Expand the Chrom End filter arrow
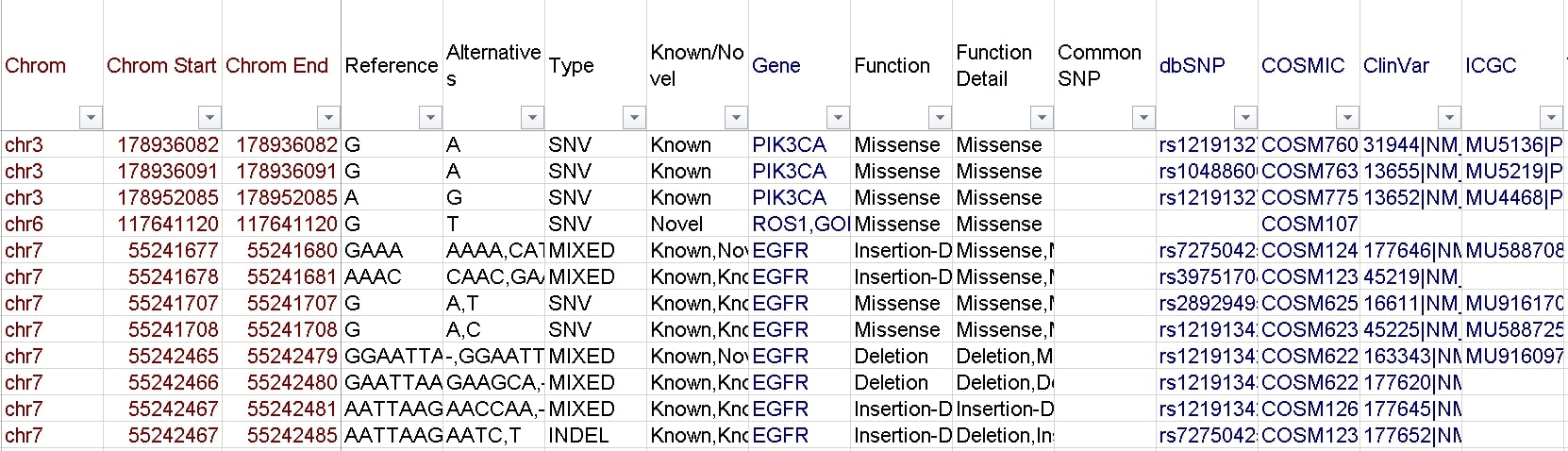The height and width of the screenshot is (451, 1568). 328,118
